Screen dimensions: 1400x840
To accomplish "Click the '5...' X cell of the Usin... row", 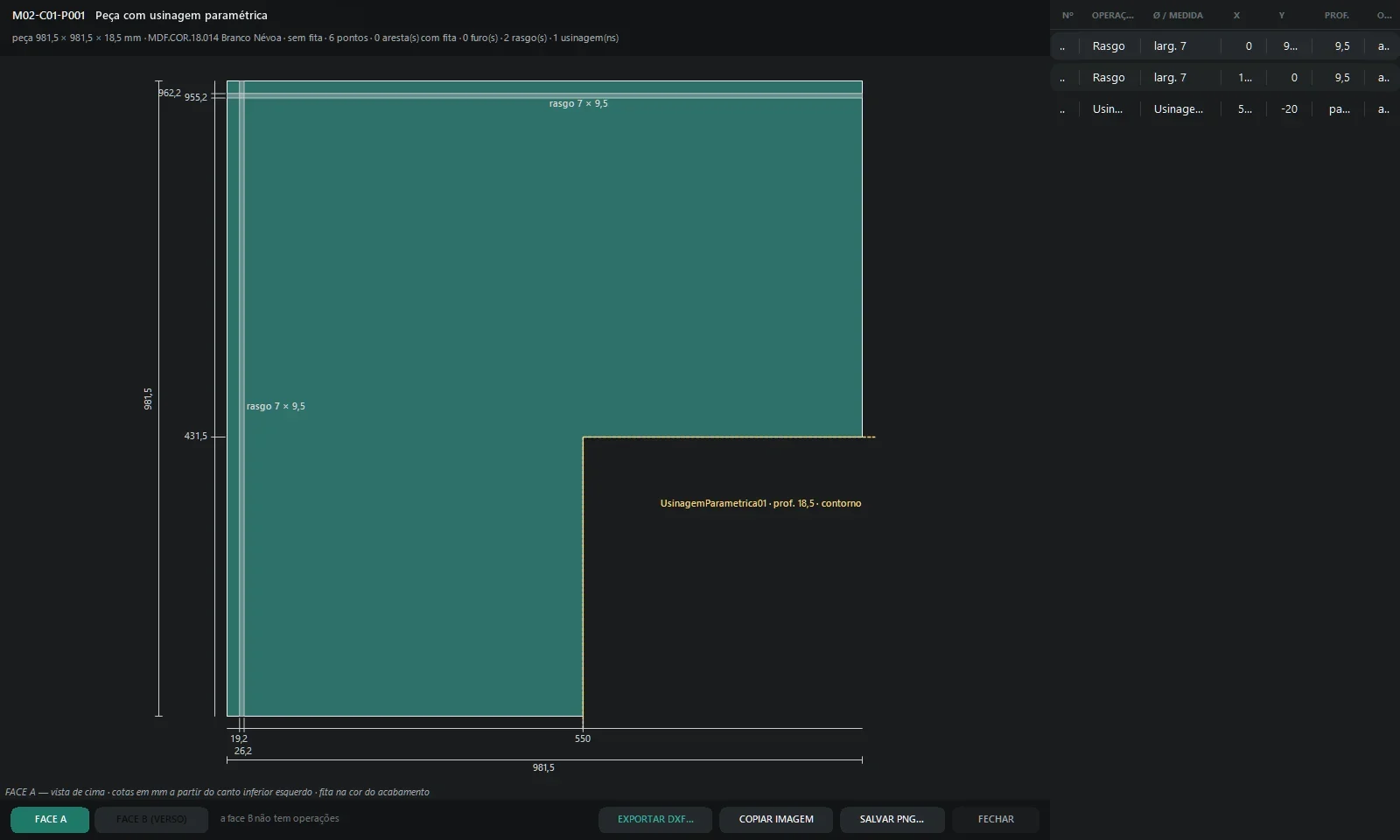I will click(x=1244, y=109).
